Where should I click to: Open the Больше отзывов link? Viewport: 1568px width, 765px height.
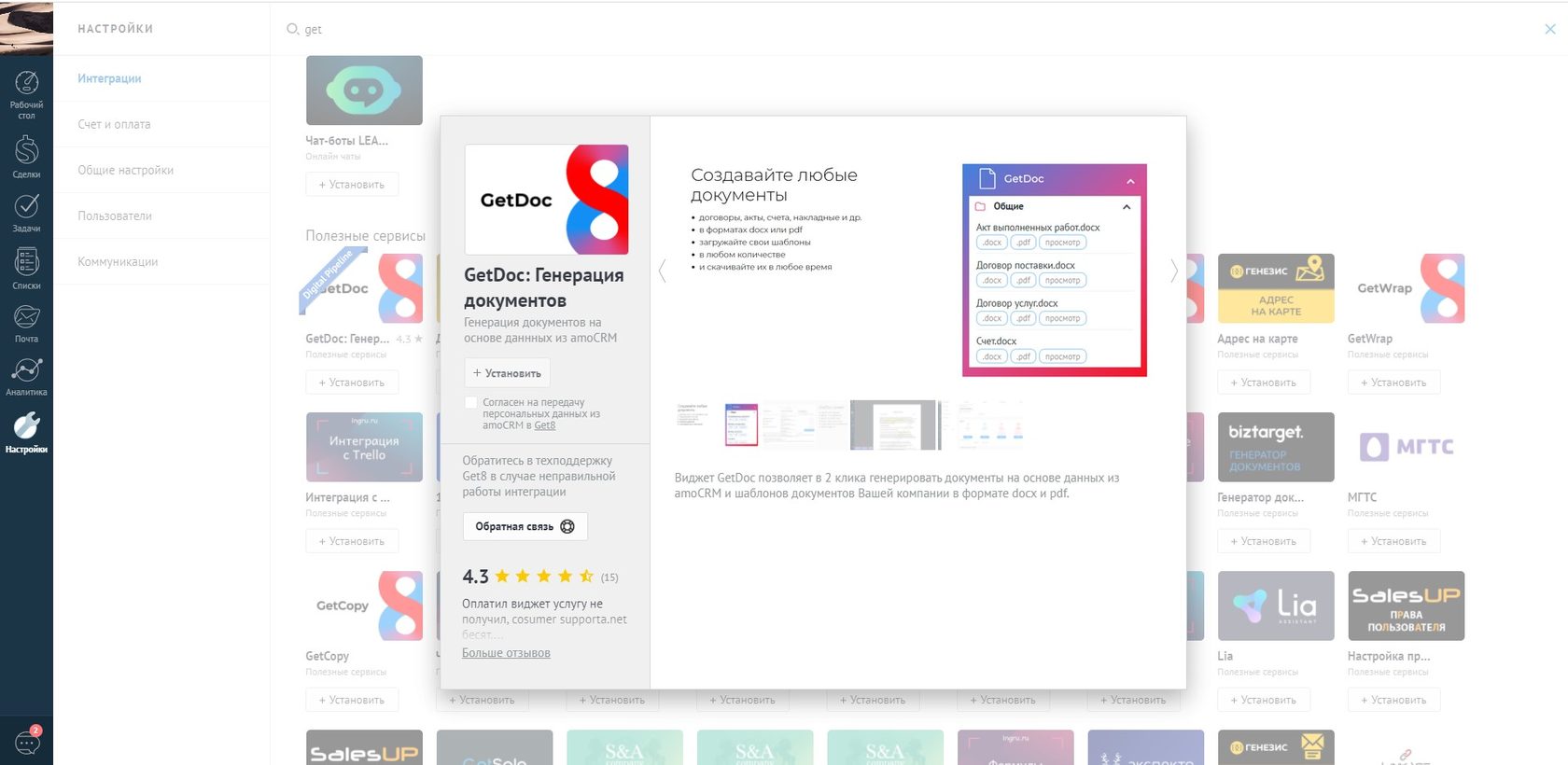(506, 653)
